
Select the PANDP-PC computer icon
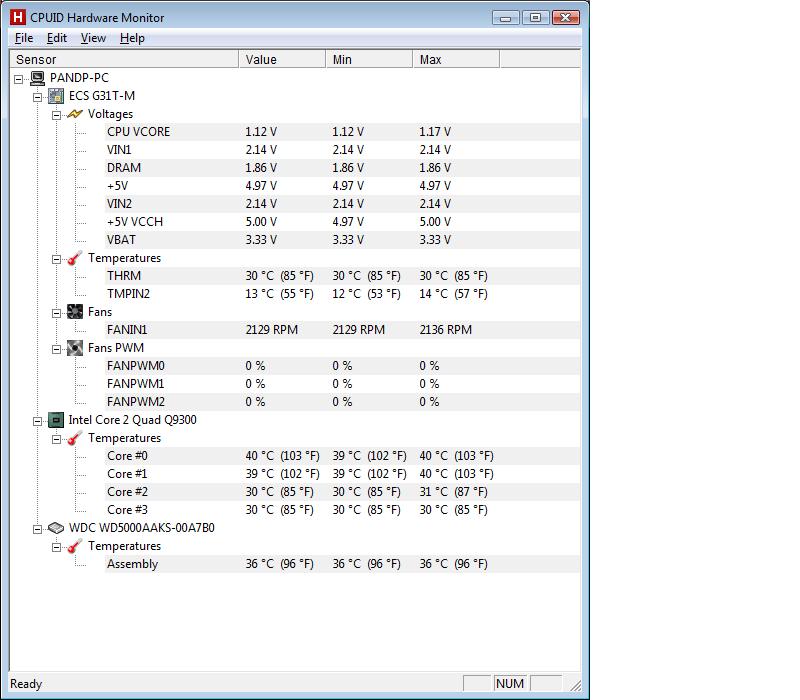click(x=37, y=78)
